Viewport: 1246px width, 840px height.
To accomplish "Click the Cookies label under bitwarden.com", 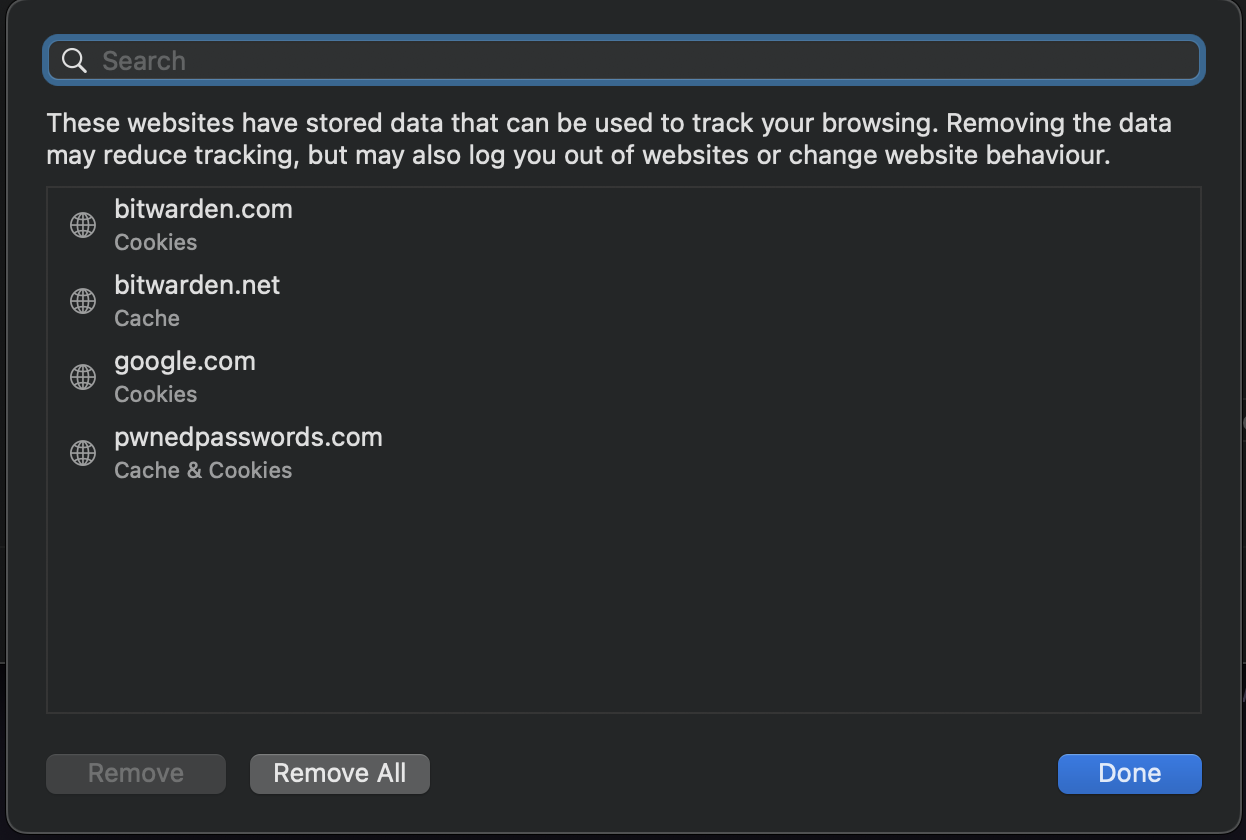I will click(156, 242).
